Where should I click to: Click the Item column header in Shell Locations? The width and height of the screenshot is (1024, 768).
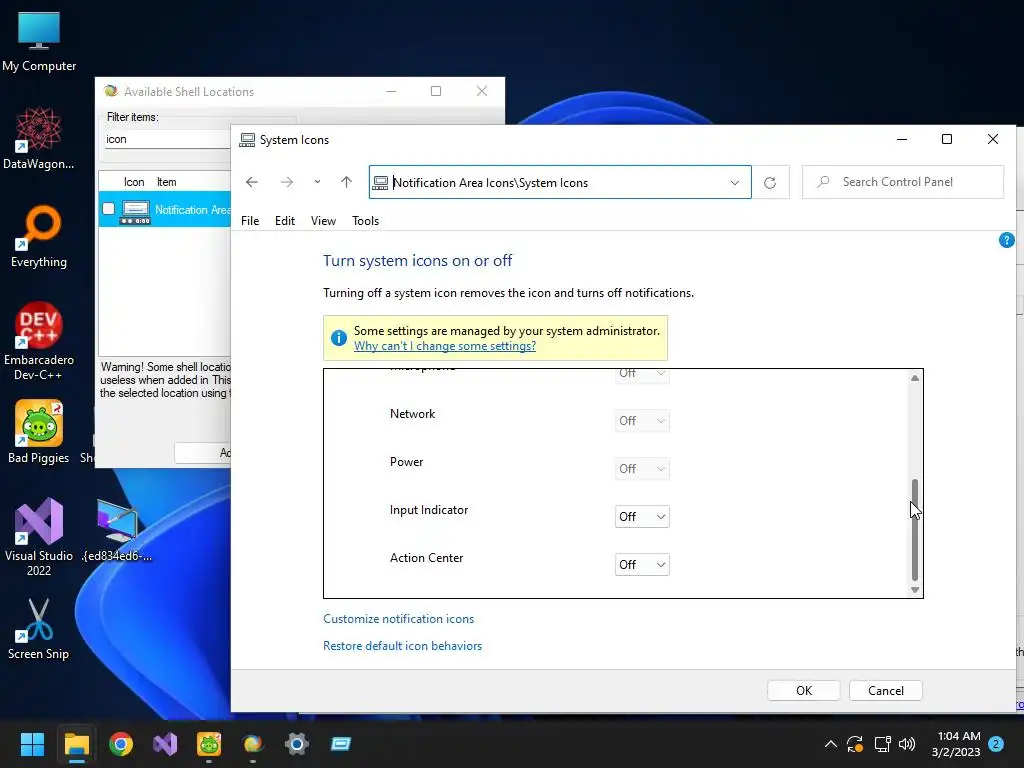pyautogui.click(x=167, y=182)
